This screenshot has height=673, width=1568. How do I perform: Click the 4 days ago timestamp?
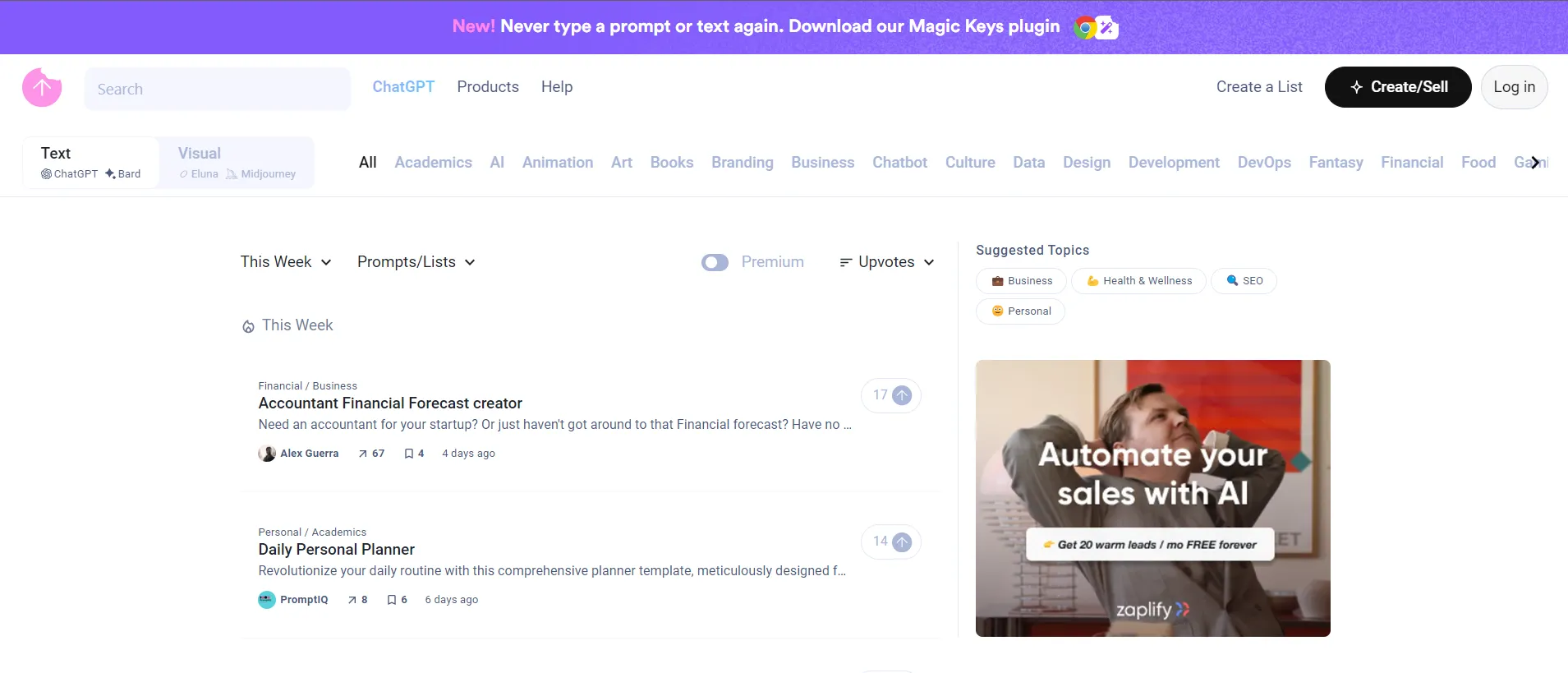[468, 454]
